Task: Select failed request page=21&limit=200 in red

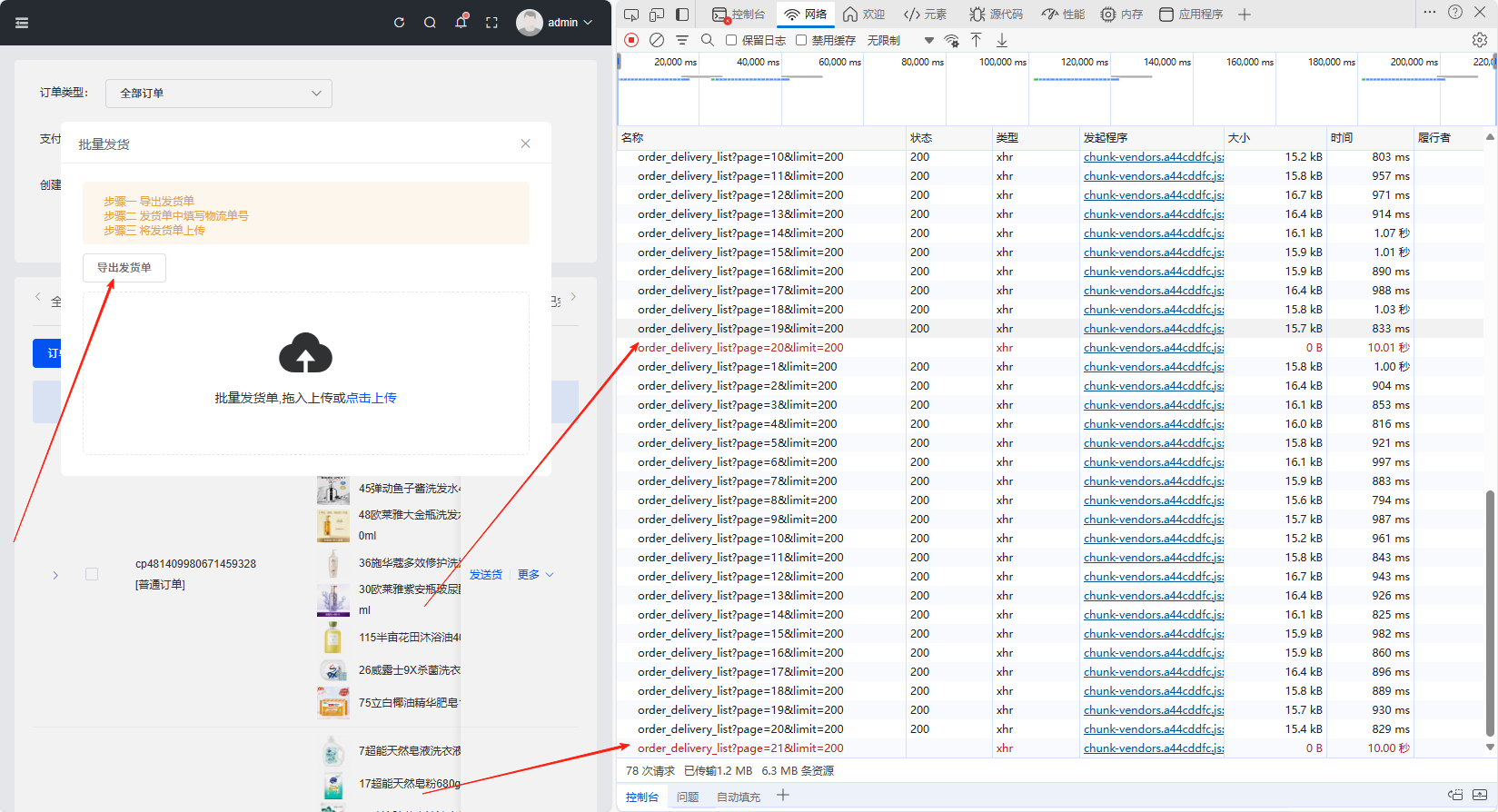Action: pyautogui.click(x=740, y=748)
